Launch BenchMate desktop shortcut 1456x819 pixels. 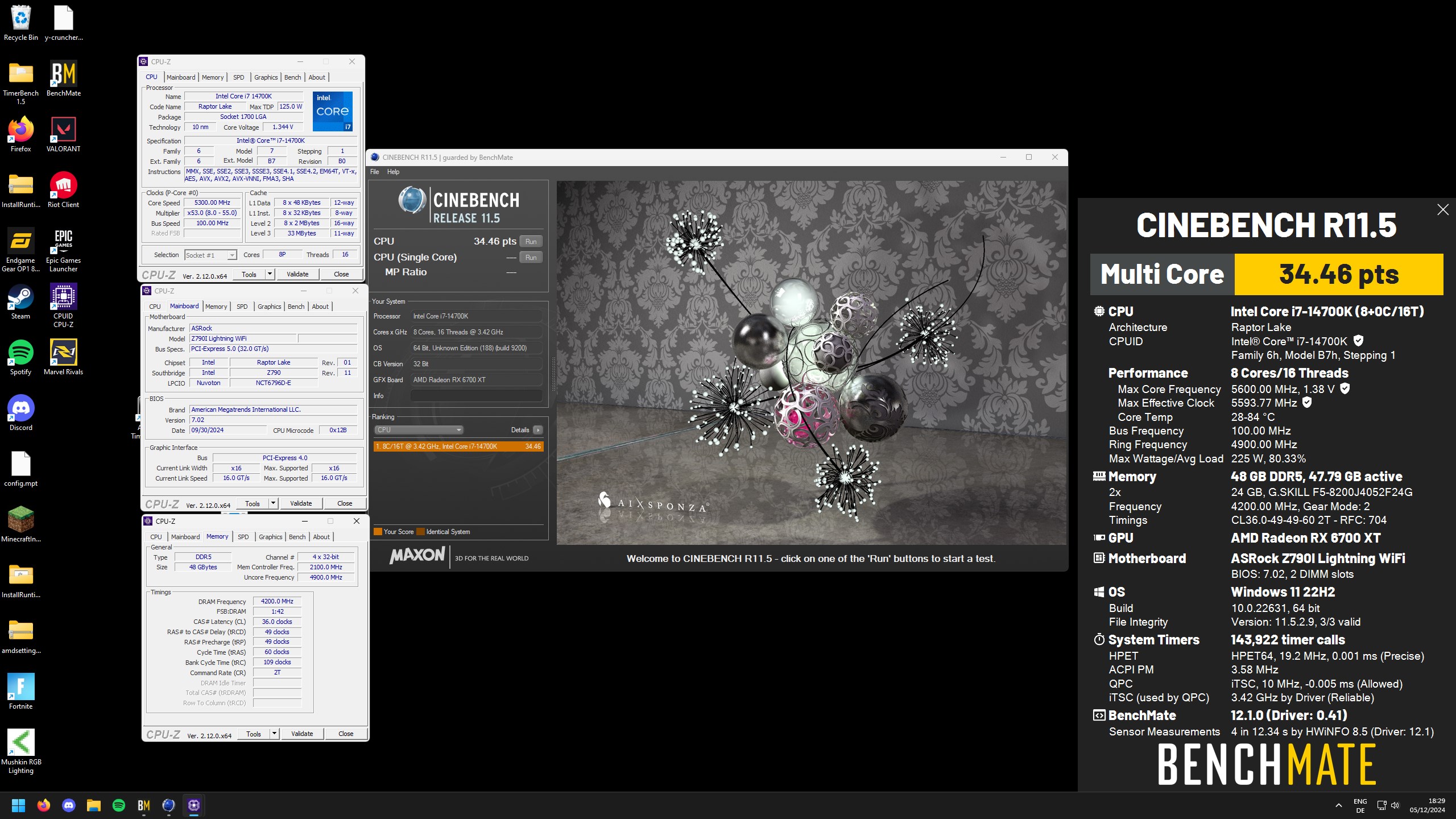pos(63,78)
